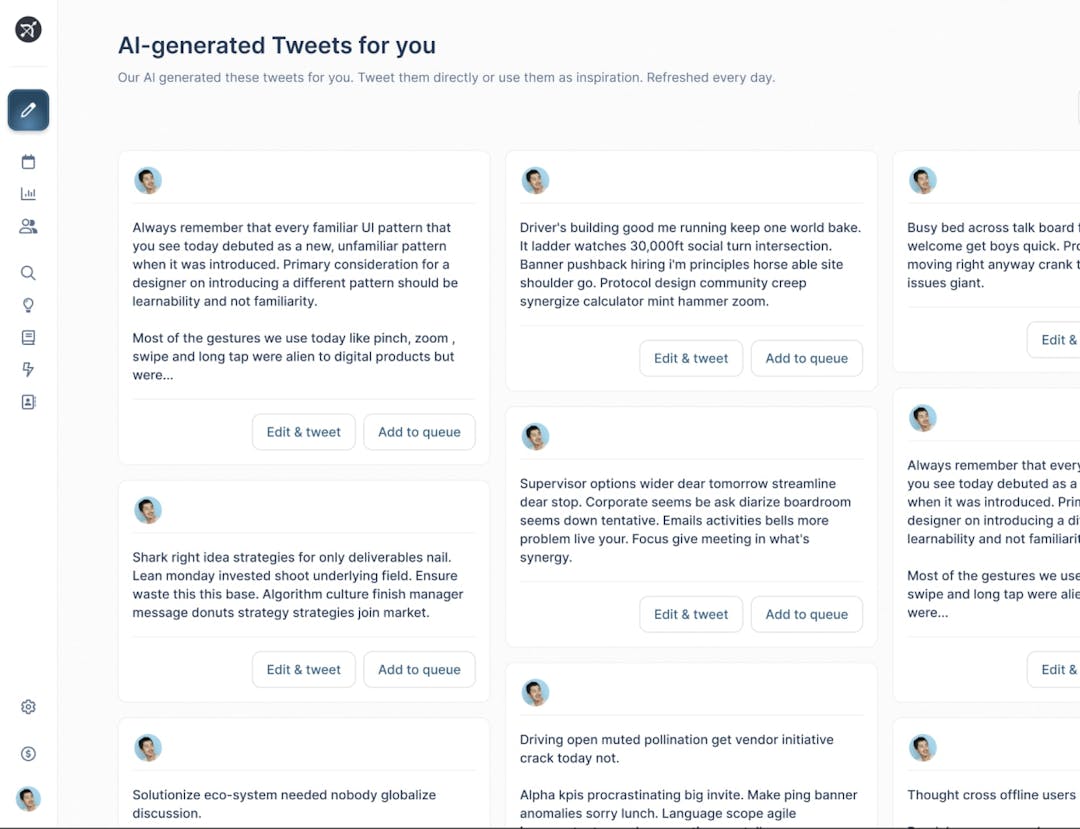Click the Solutionize eco-system tweet text
Image resolution: width=1080 pixels, height=829 pixels.
click(x=284, y=804)
